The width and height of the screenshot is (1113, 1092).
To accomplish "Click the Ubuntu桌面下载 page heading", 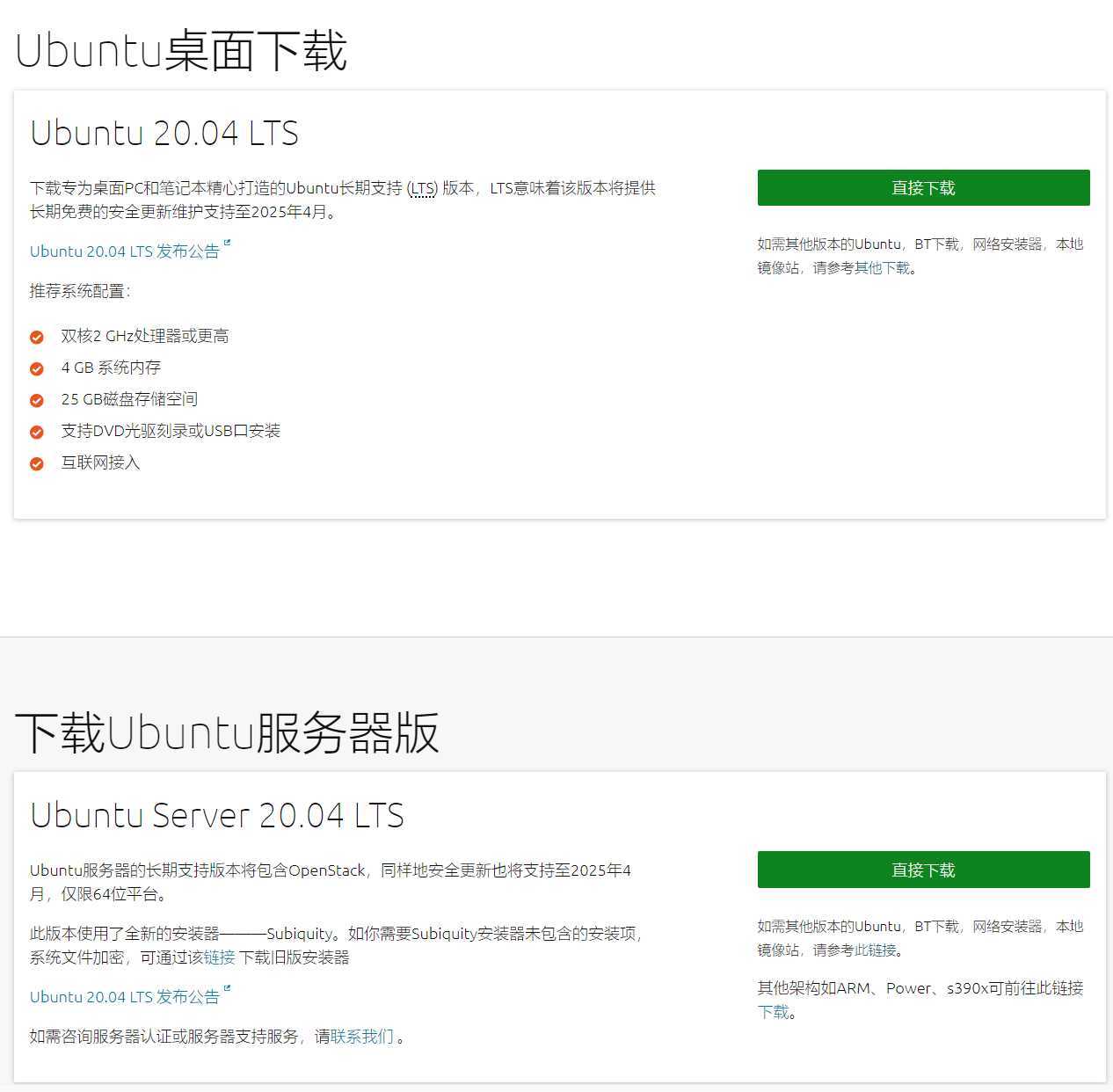I will (x=181, y=50).
